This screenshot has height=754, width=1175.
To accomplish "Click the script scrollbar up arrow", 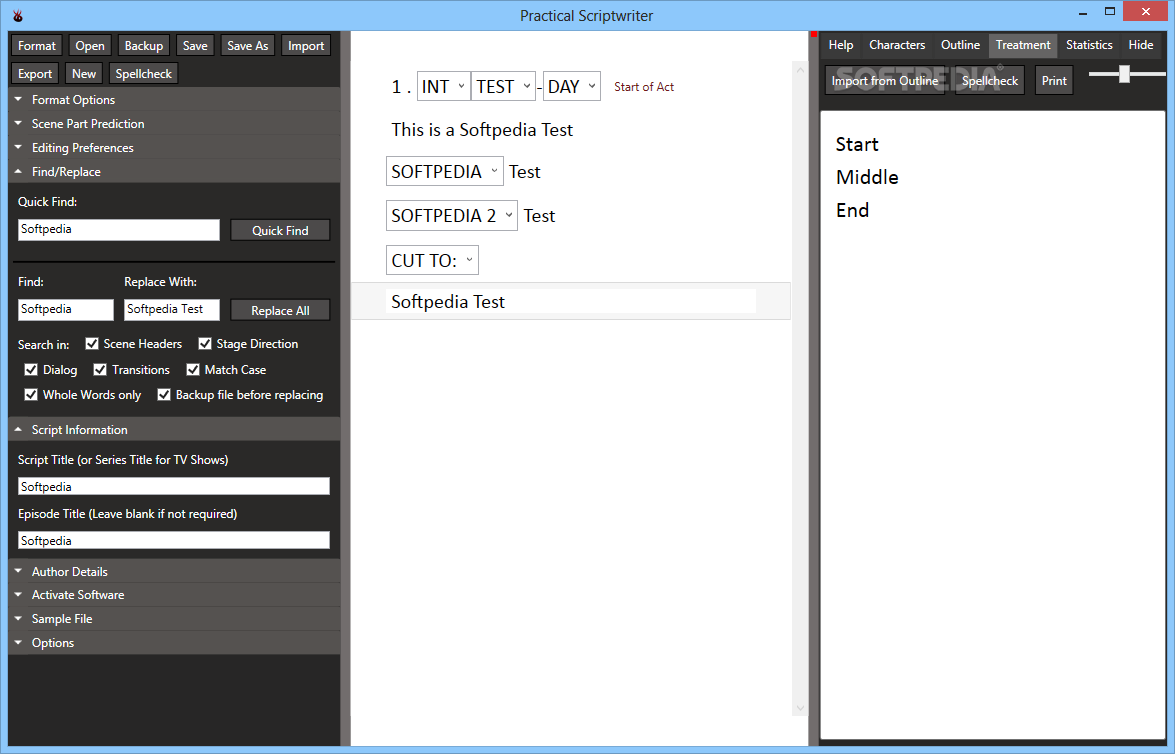I will (800, 70).
